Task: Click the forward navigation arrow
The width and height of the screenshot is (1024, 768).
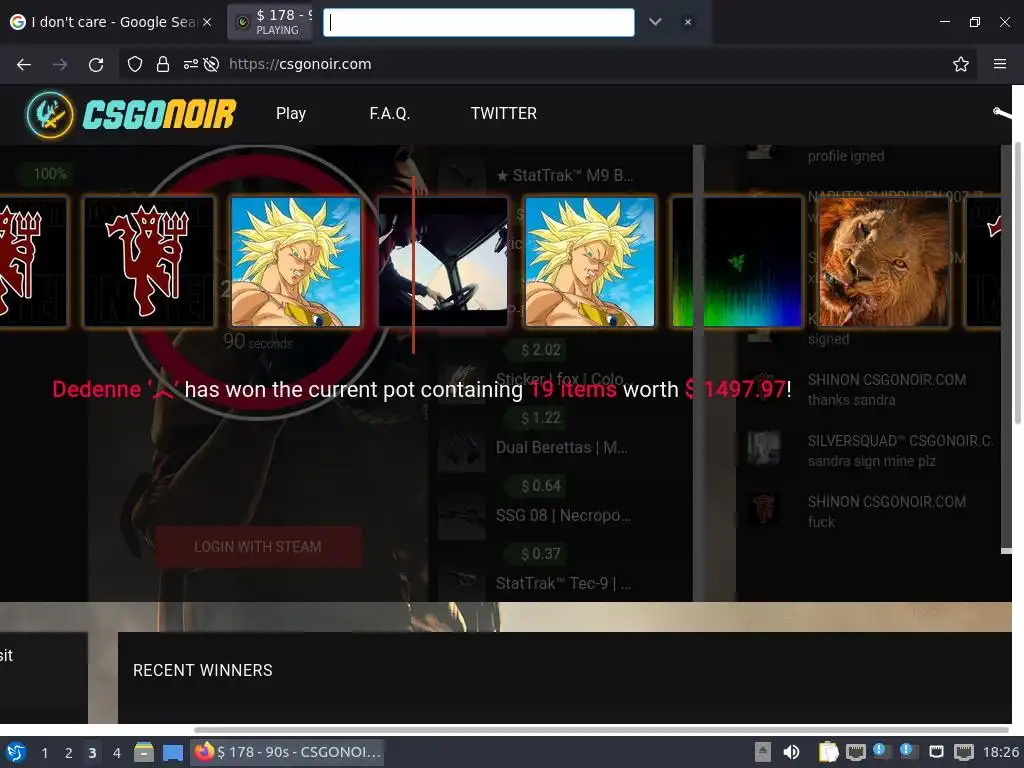Action: [x=59, y=64]
